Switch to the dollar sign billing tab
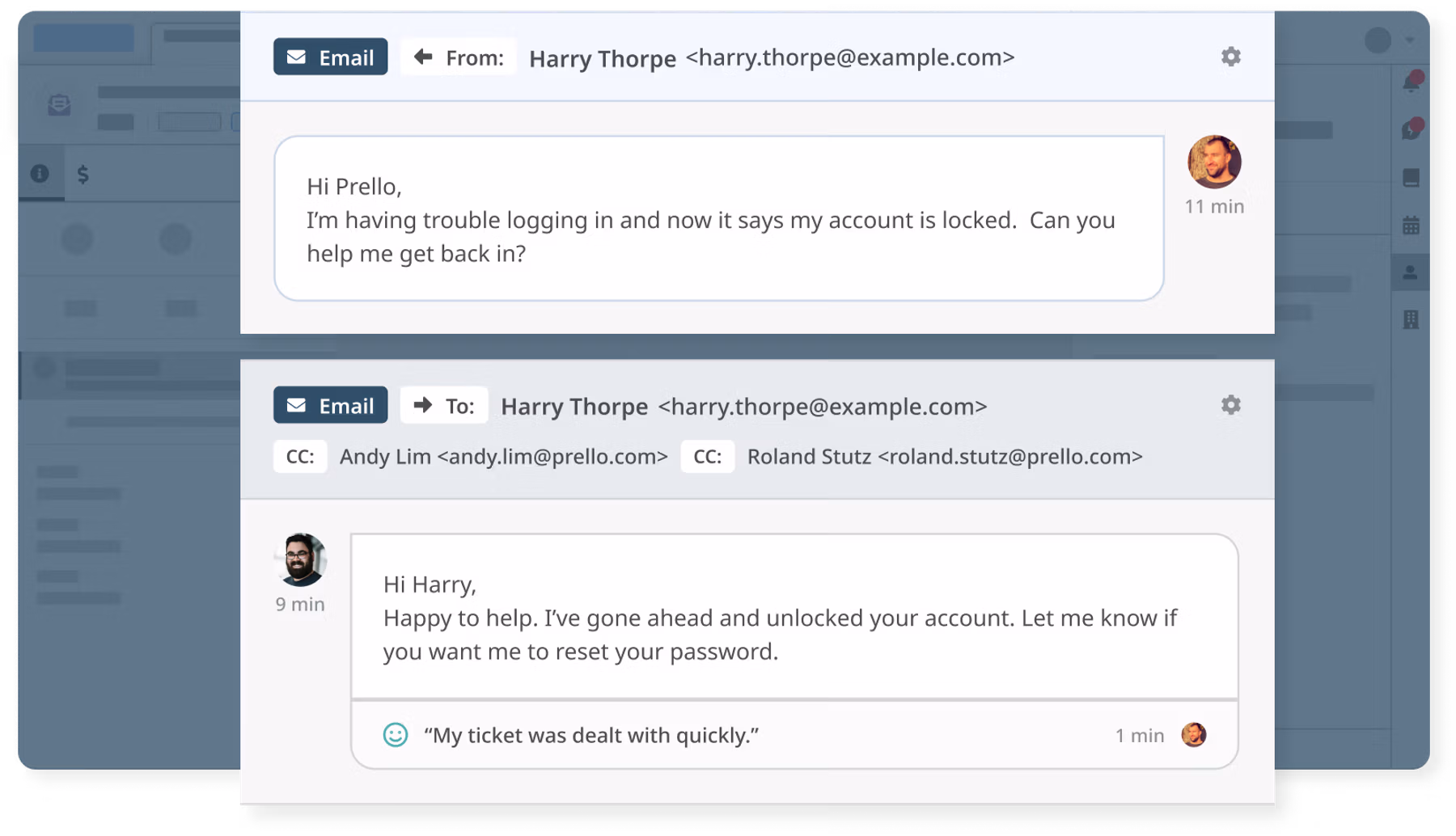This screenshot has width=1456, height=836. [x=83, y=174]
